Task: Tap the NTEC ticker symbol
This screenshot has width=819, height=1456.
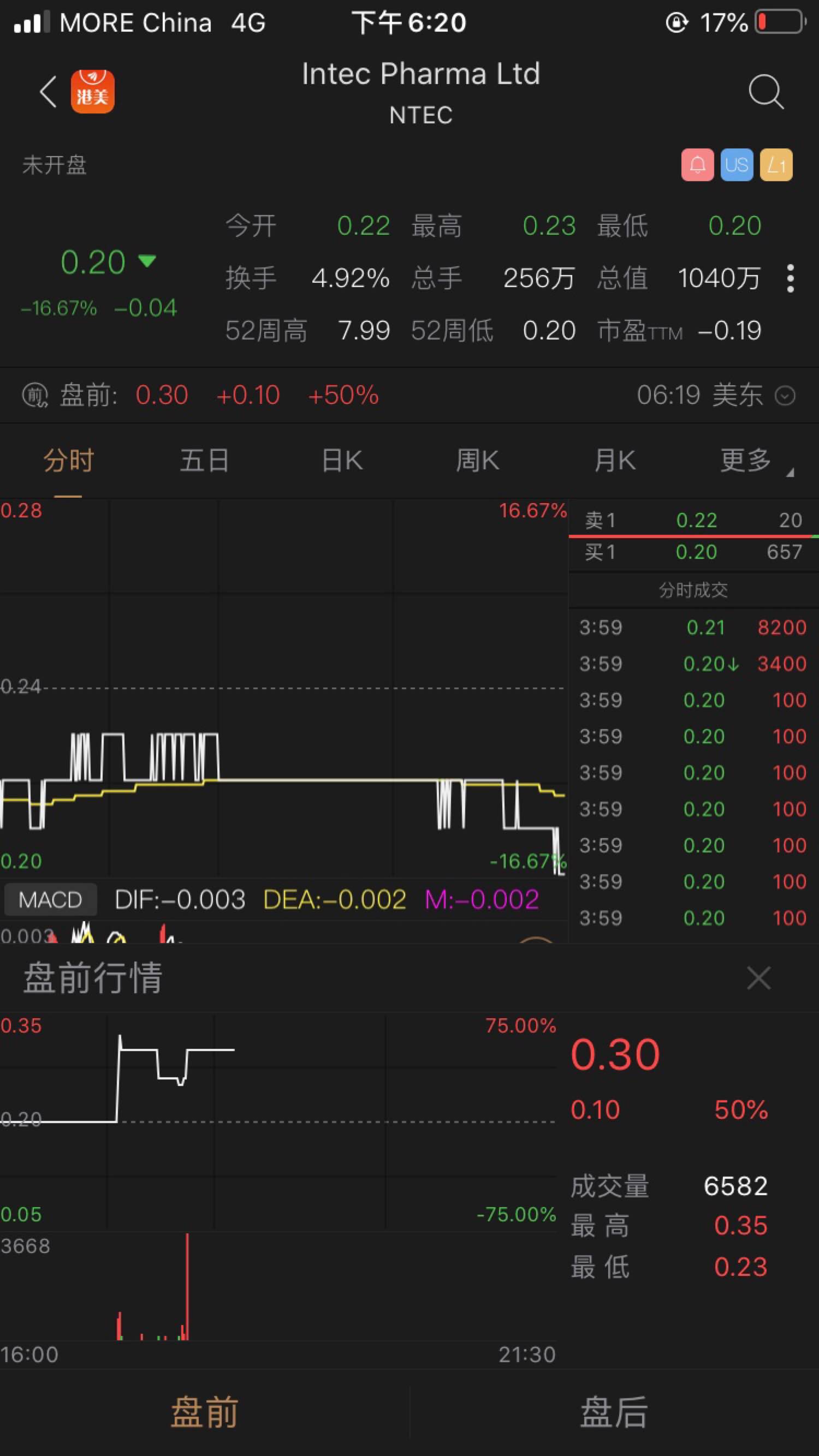Action: click(x=421, y=115)
